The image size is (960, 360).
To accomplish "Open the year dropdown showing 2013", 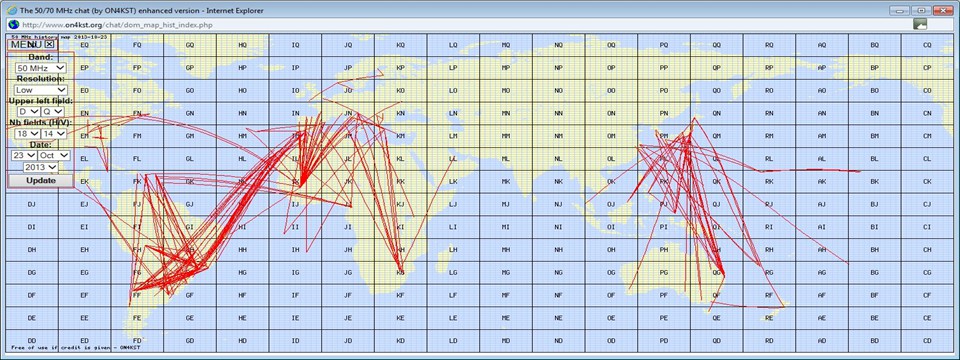I will click(x=40, y=167).
